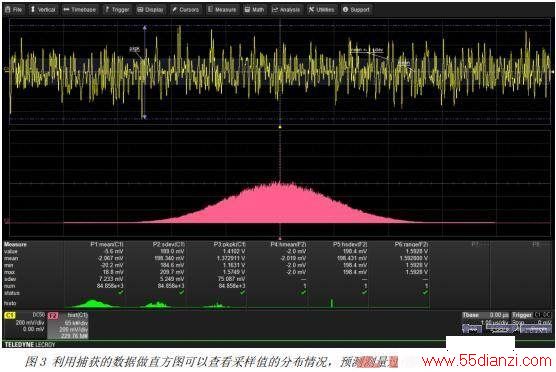Click the pink histogram trace peak
The width and height of the screenshot is (556, 372).
click(x=280, y=184)
